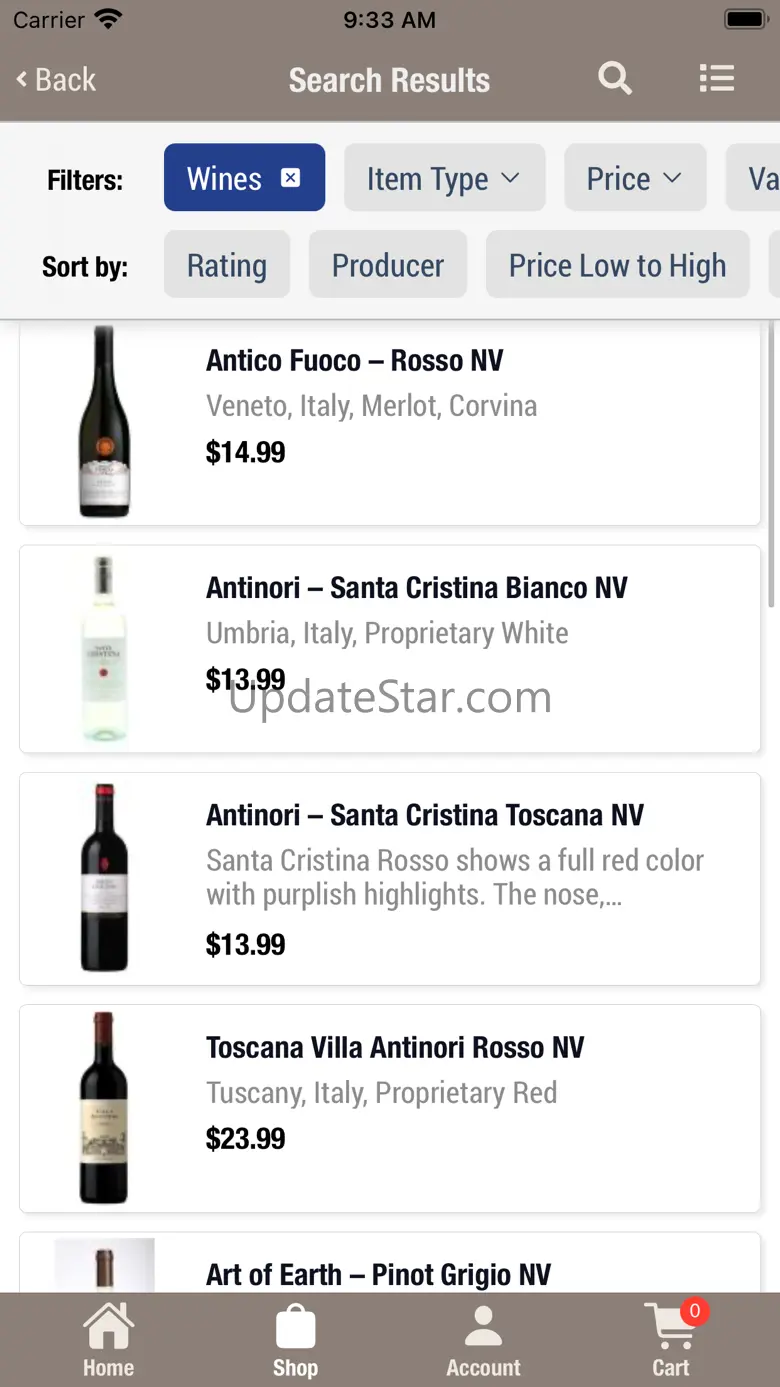Go Back to previous screen
Image resolution: width=780 pixels, height=1387 pixels.
pyautogui.click(x=56, y=79)
